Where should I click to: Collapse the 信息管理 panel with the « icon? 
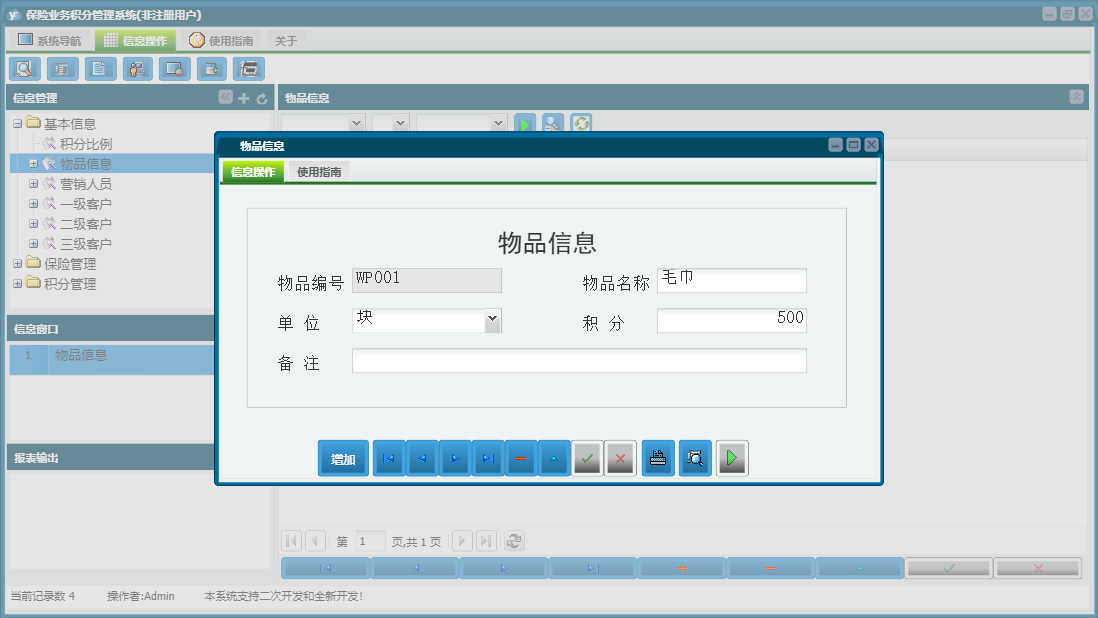(x=225, y=97)
